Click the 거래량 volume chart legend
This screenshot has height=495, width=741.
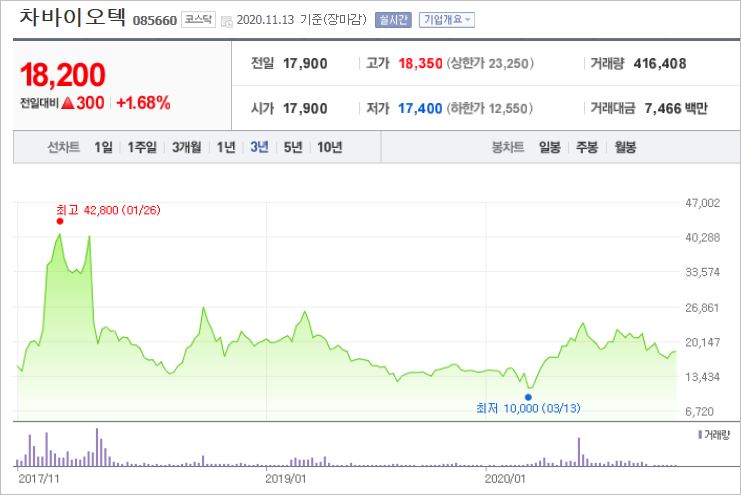point(714,434)
